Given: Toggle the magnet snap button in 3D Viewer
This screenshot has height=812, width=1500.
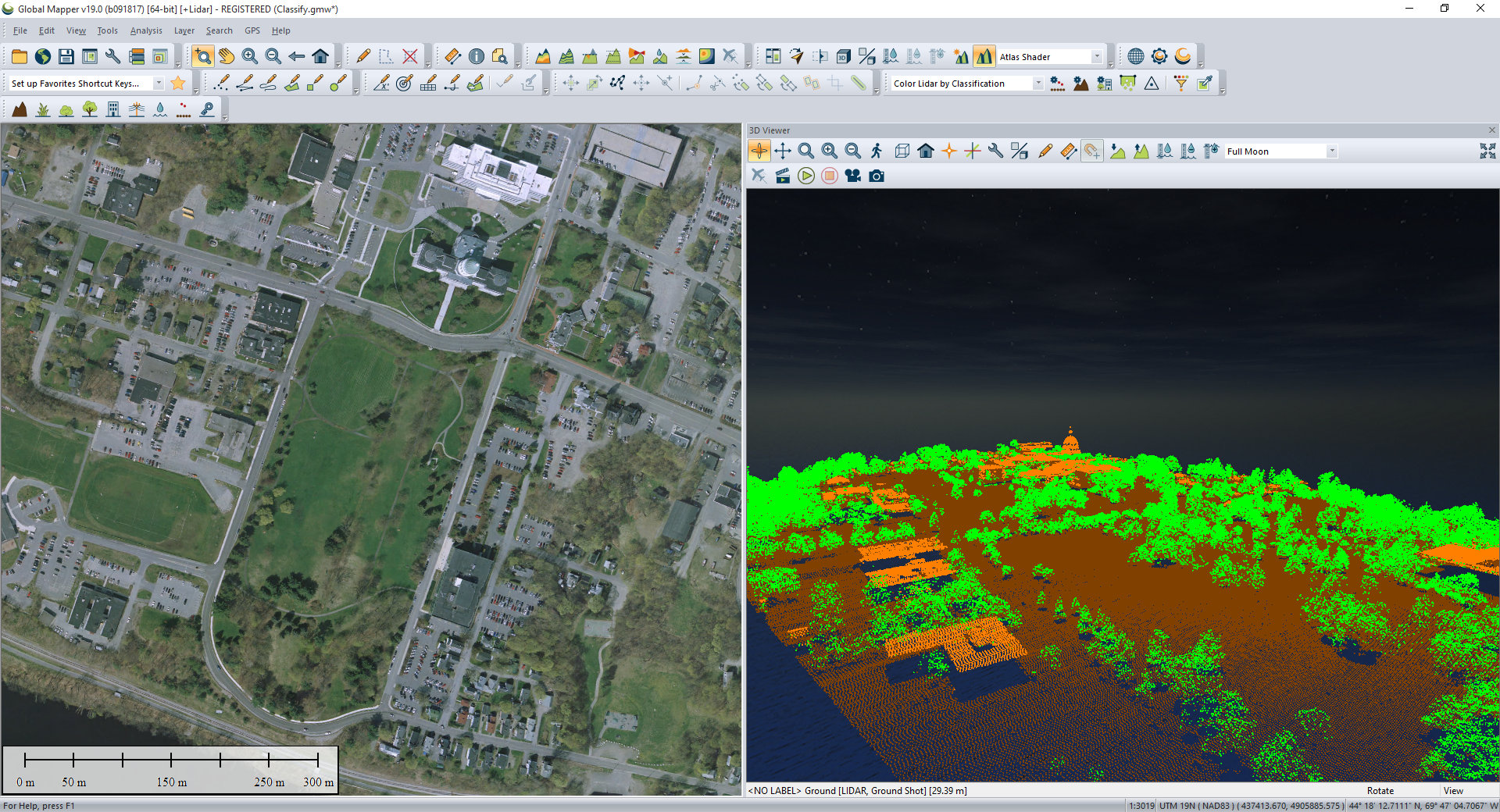Looking at the screenshot, I should point(1091,151).
